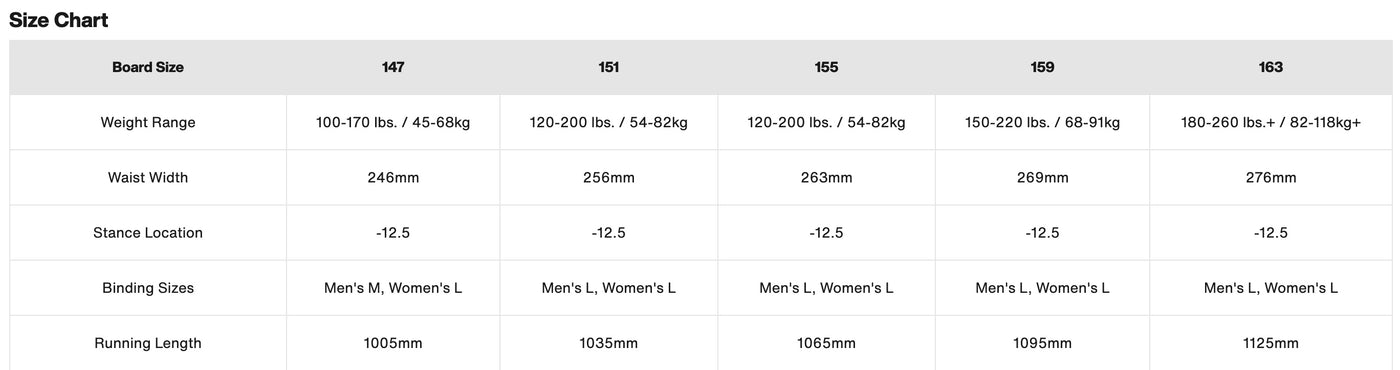This screenshot has height=370, width=1400.
Task: Click the 246mm waist width cell
Action: 393,178
